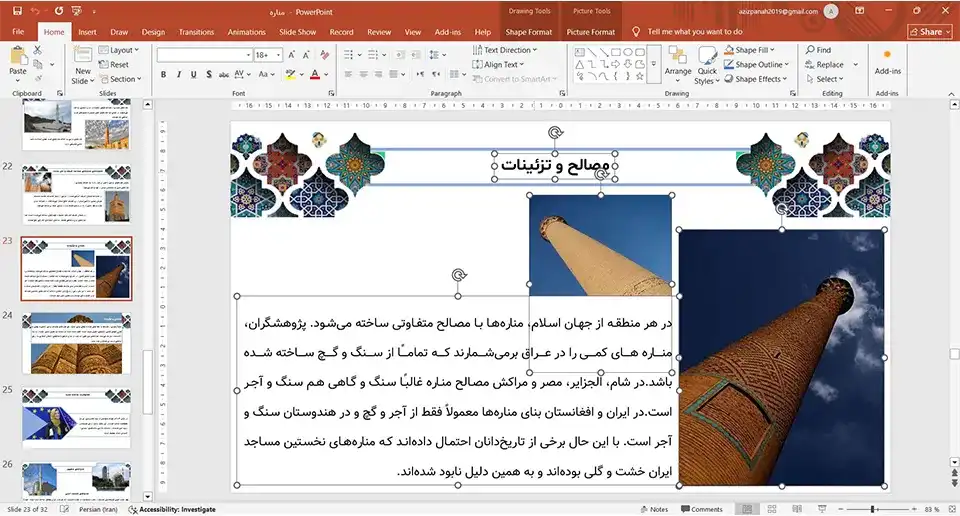Select the Rectangle shape in gallery
The height and width of the screenshot is (516, 960).
[x=616, y=52]
